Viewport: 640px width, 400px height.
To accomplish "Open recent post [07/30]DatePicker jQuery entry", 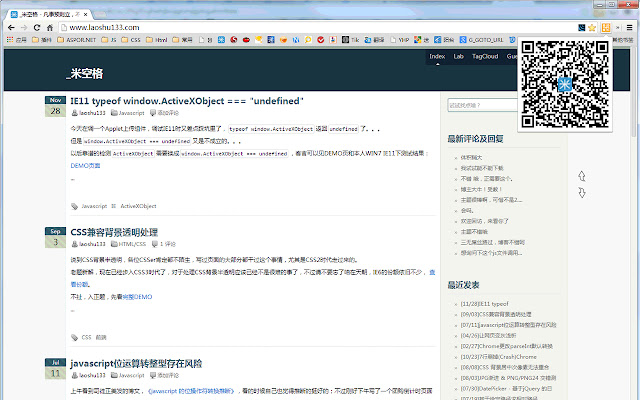I will point(506,389).
